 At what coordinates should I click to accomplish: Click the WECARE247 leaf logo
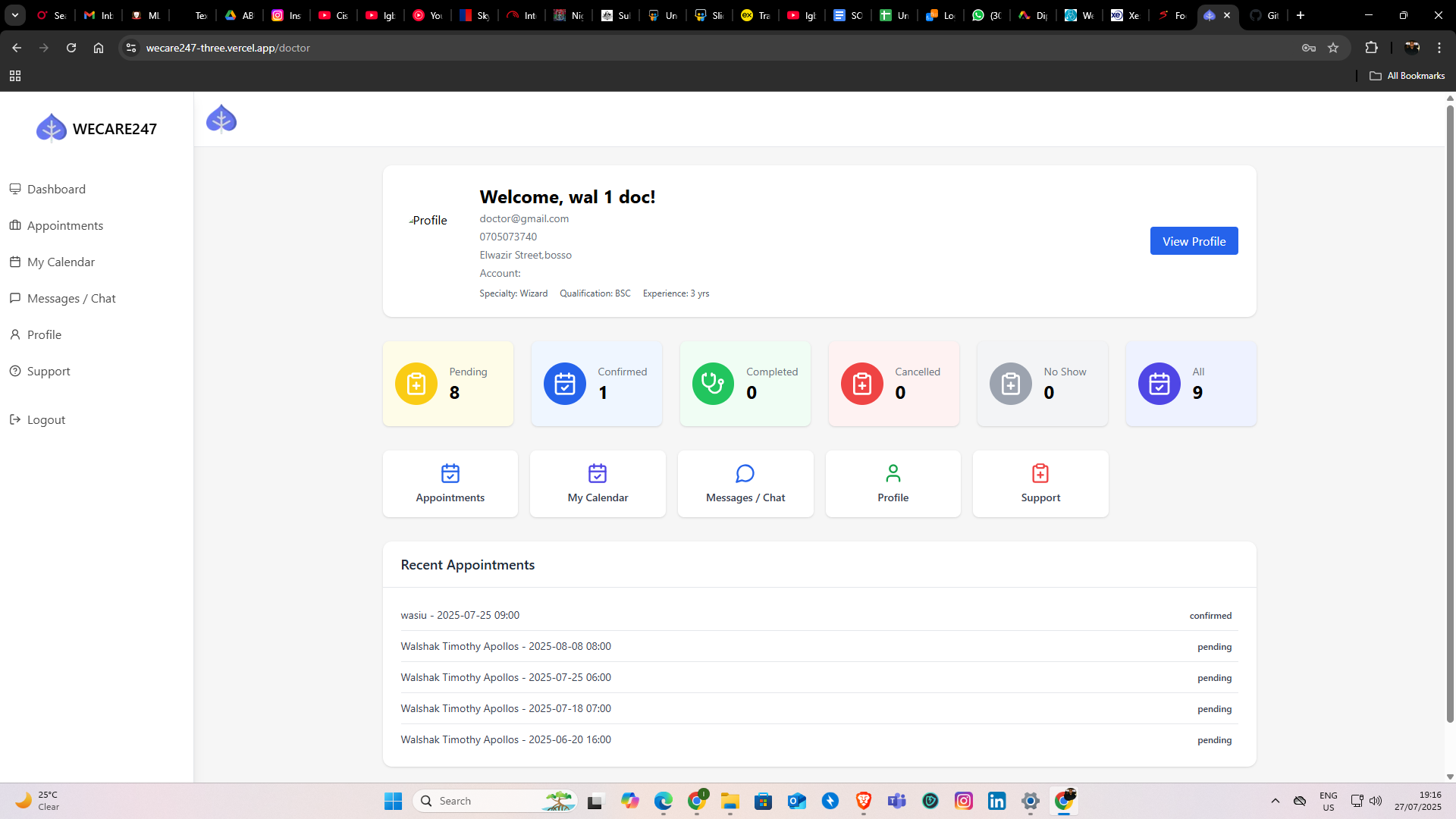[51, 127]
